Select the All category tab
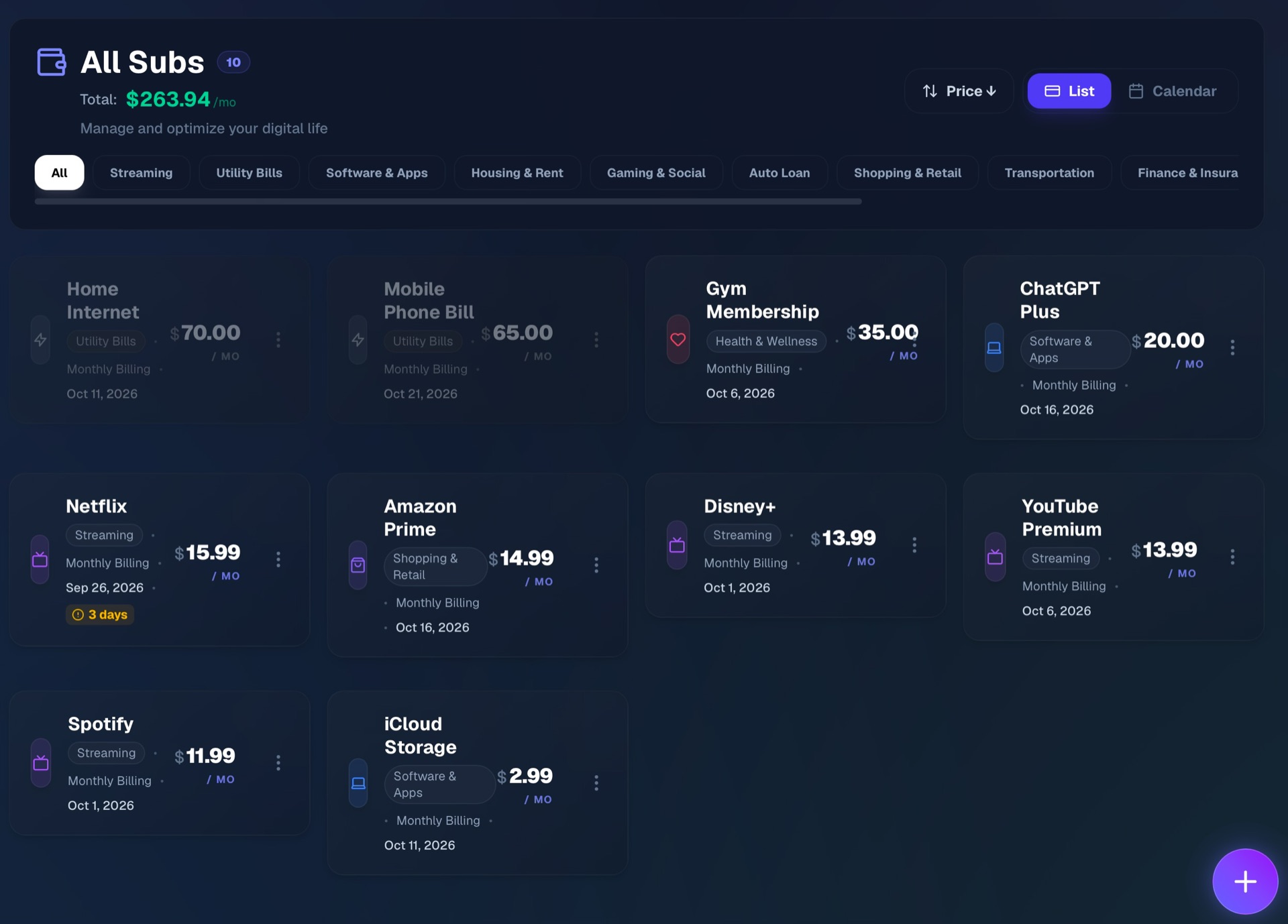Image resolution: width=1288 pixels, height=924 pixels. coord(60,173)
